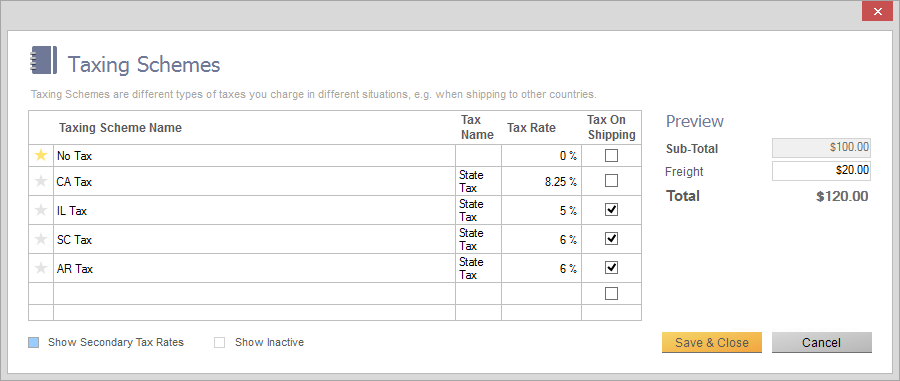
Task: Mark IL Tax star as default
Action: pyautogui.click(x=41, y=211)
